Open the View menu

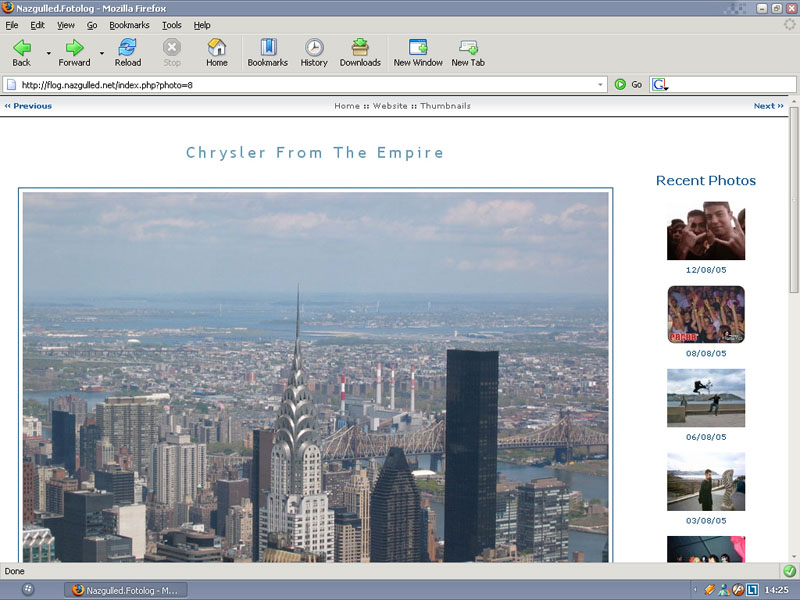(x=65, y=25)
